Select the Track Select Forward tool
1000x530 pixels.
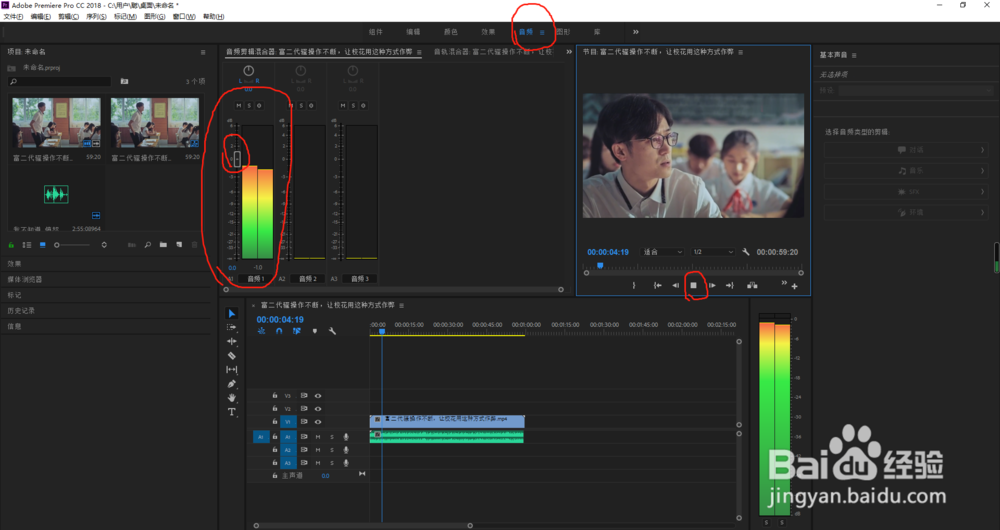(x=232, y=327)
